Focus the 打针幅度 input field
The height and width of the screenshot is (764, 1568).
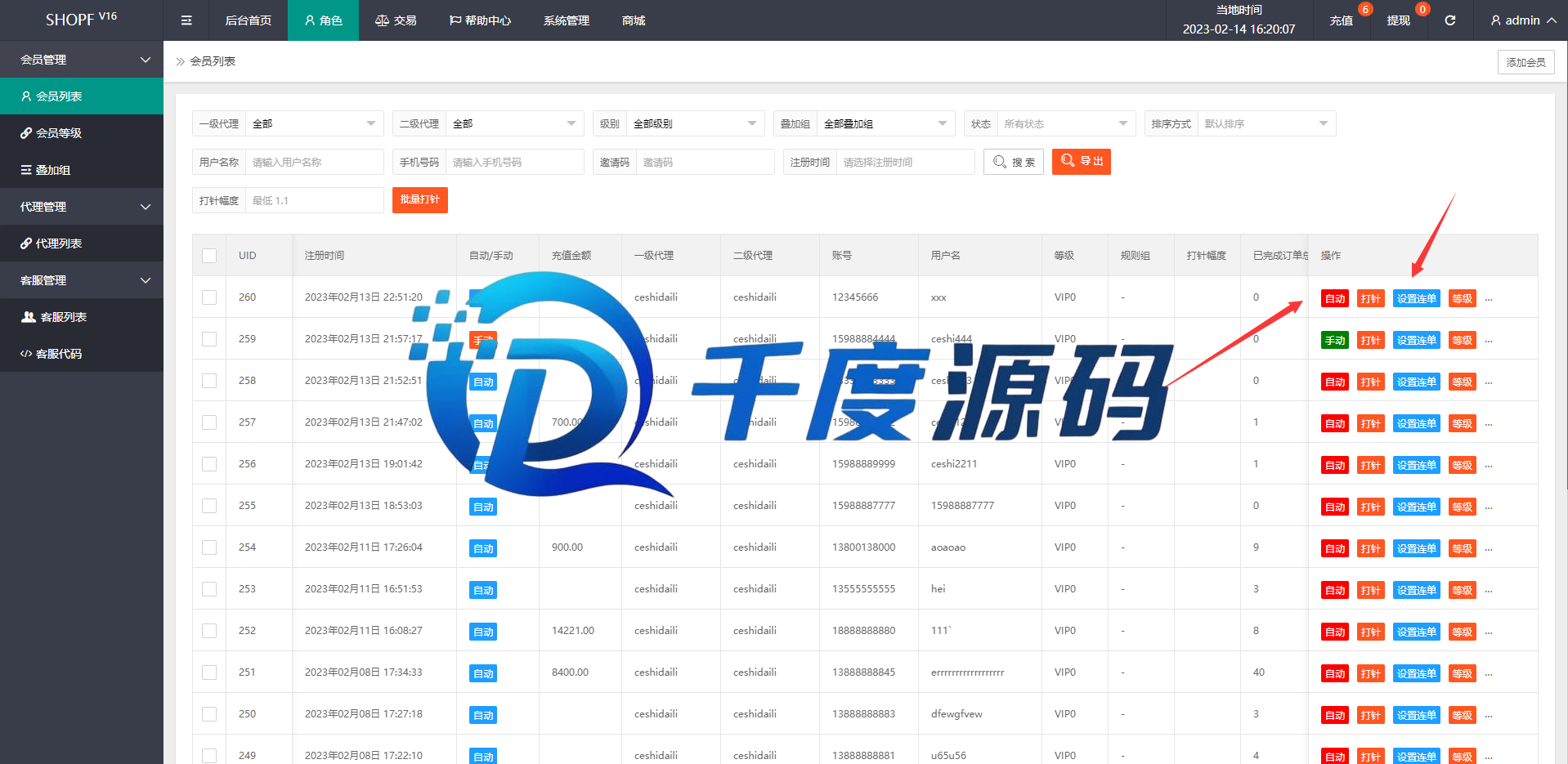315,200
